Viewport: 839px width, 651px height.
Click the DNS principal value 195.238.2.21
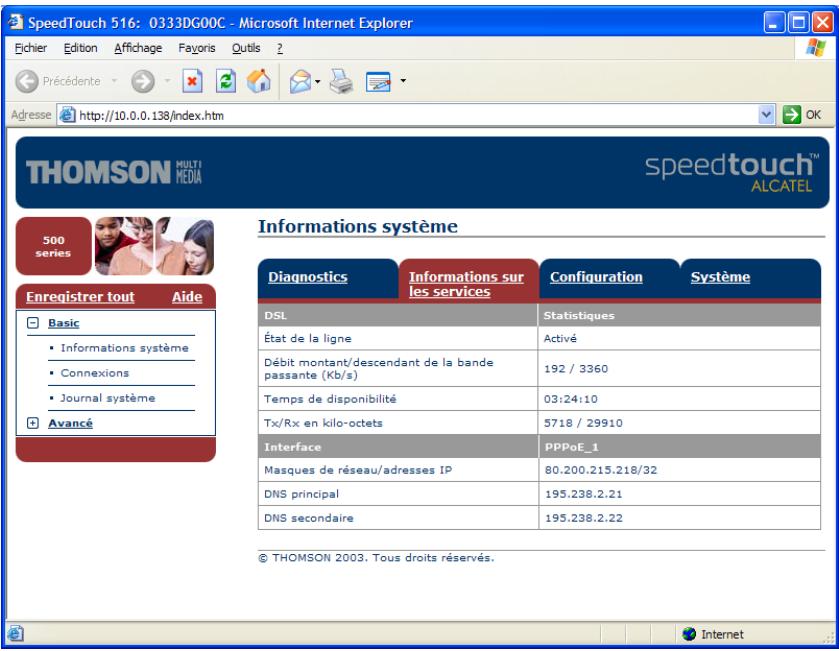tap(584, 494)
